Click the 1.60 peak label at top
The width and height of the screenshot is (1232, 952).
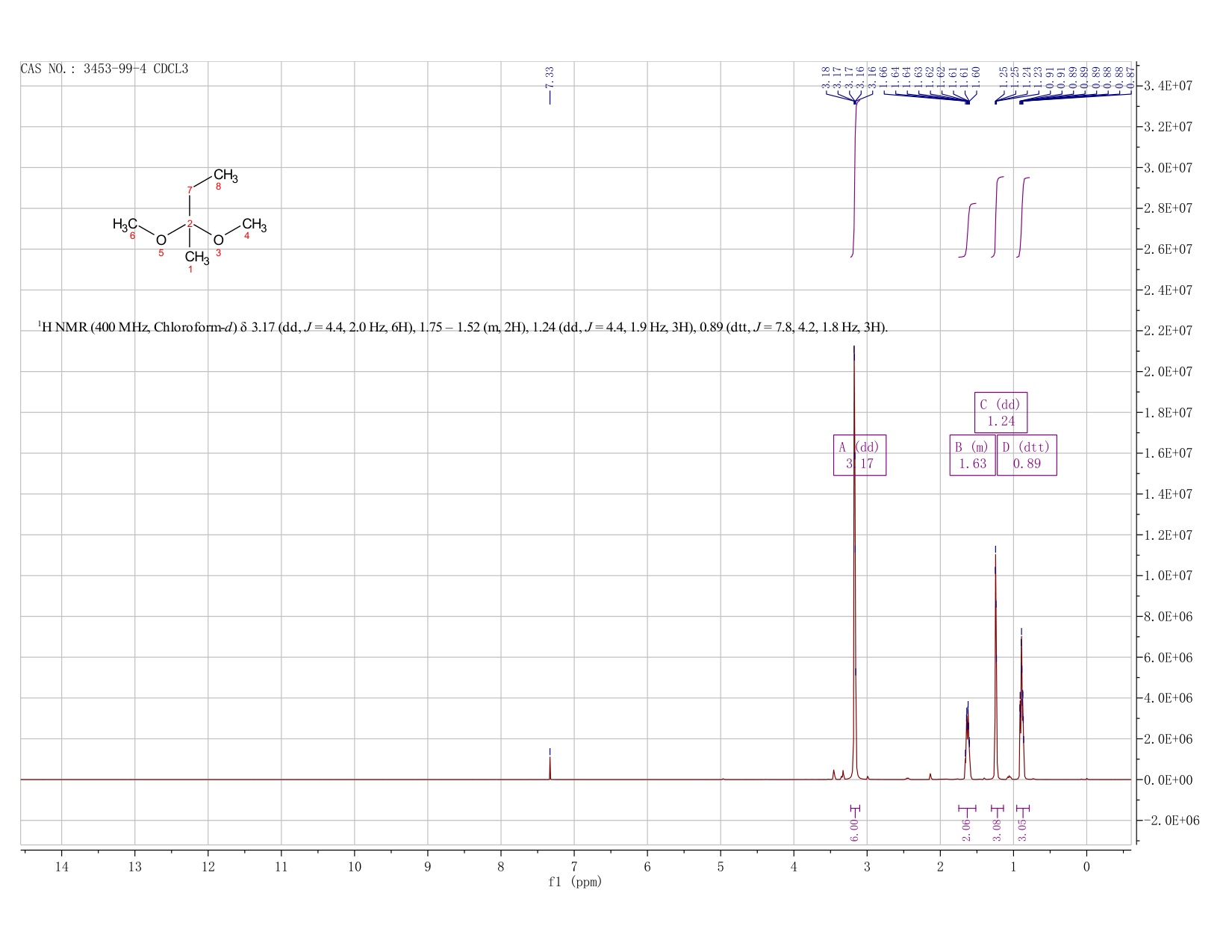977,78
